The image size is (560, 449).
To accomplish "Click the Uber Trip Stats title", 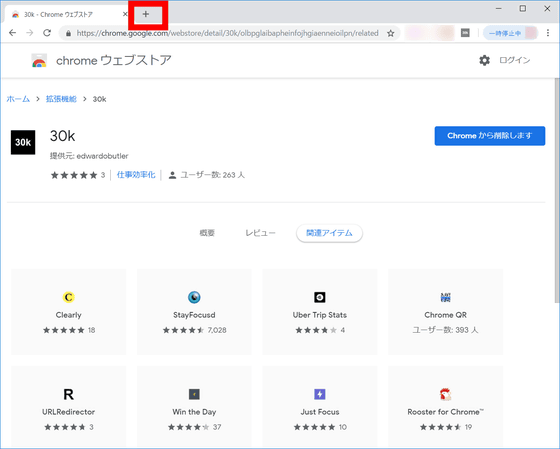I will (320, 315).
